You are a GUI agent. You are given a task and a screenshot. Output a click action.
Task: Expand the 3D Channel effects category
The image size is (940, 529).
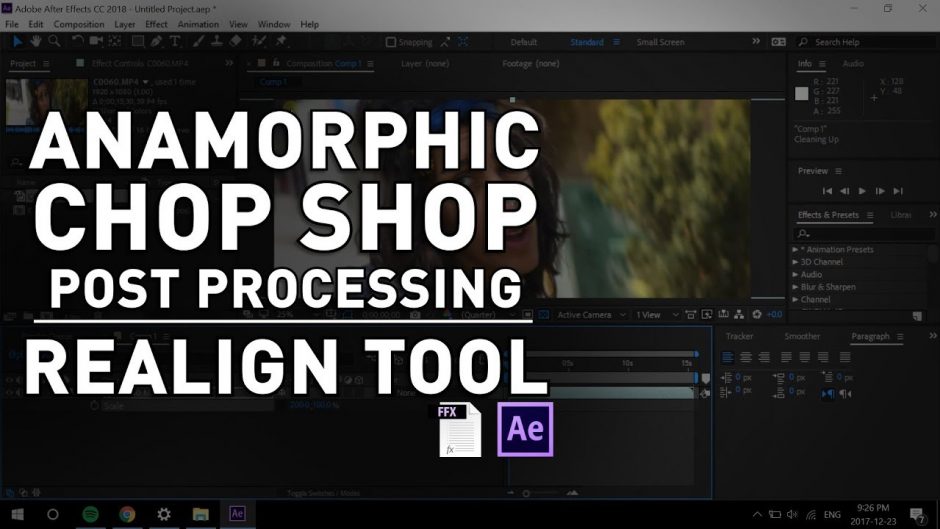pyautogui.click(x=796, y=262)
